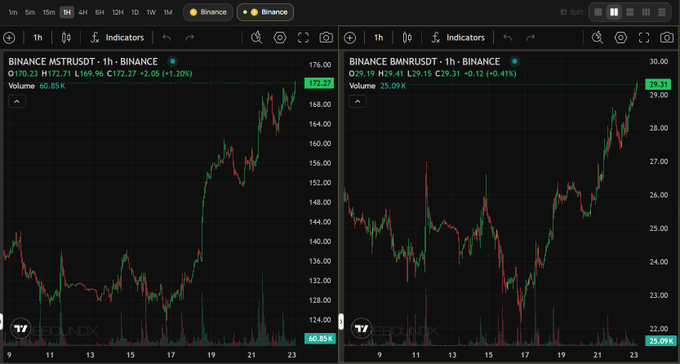Image resolution: width=680 pixels, height=364 pixels.
Task: Click the 148.00 price axis label
Action: (320, 202)
